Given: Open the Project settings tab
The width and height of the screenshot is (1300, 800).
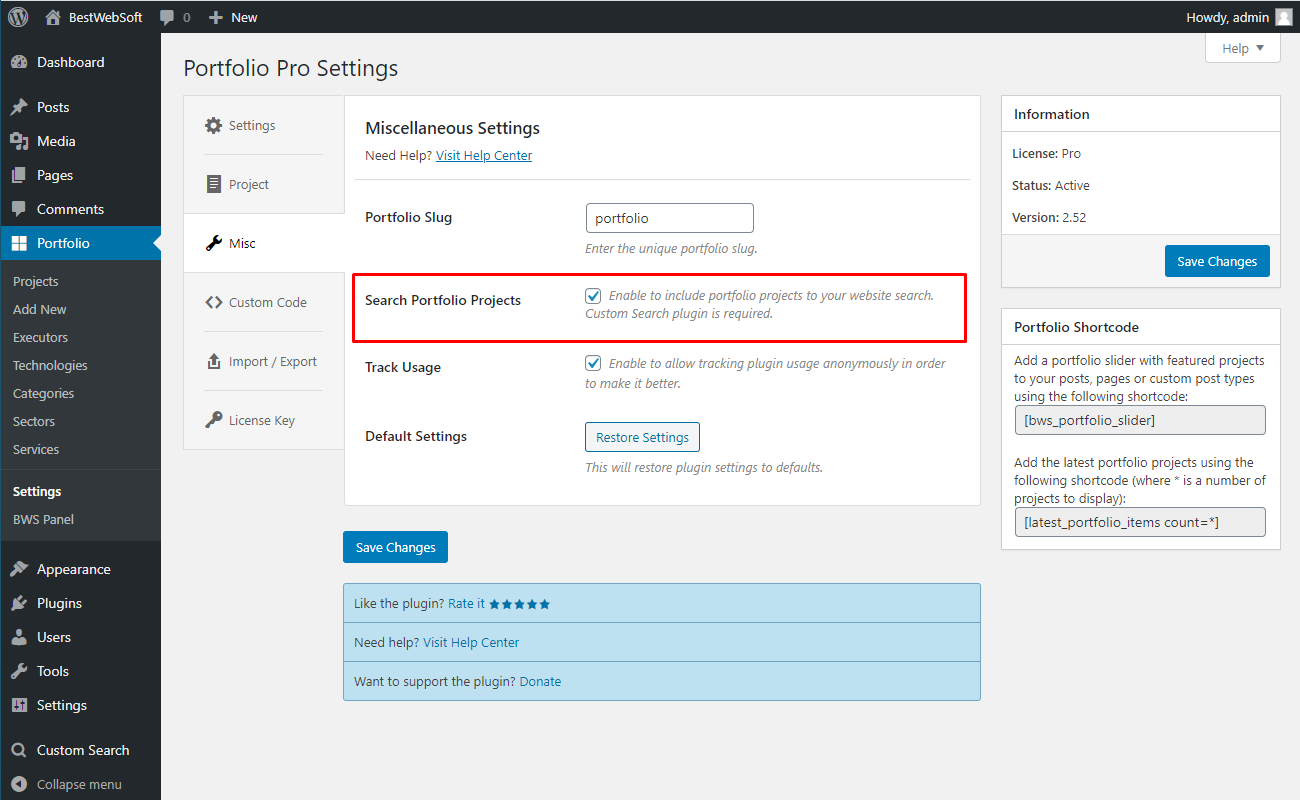Looking at the screenshot, I should pos(264,184).
